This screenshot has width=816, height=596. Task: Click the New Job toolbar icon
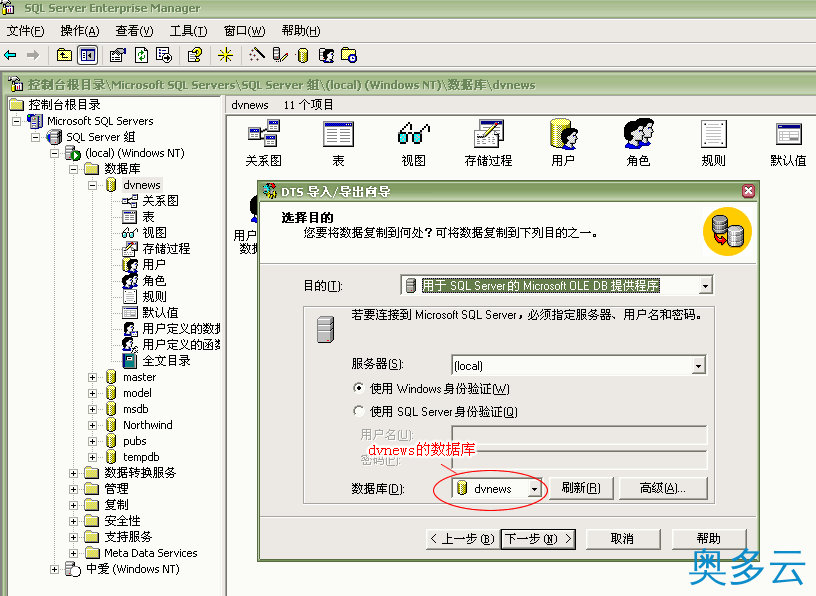tap(349, 55)
